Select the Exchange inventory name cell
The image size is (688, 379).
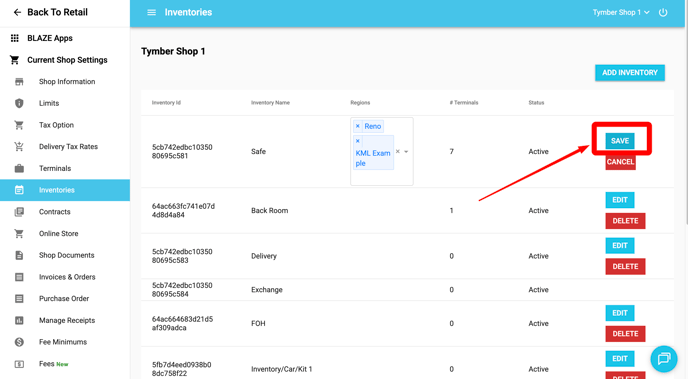pos(267,290)
